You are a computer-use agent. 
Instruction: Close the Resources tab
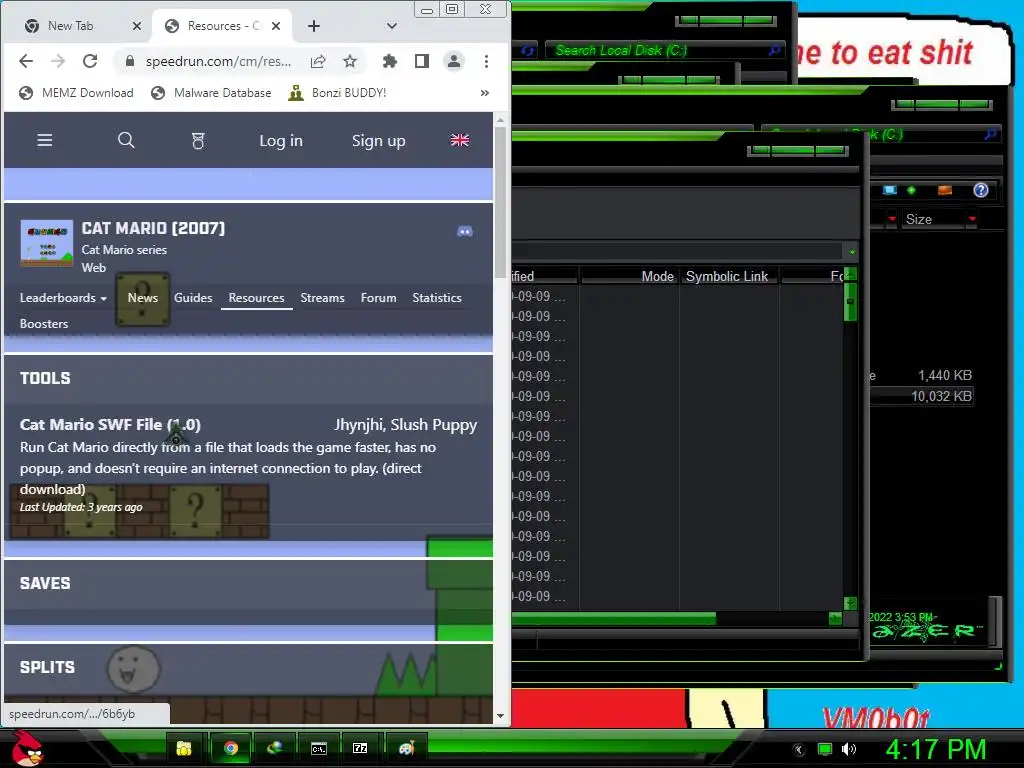click(276, 26)
